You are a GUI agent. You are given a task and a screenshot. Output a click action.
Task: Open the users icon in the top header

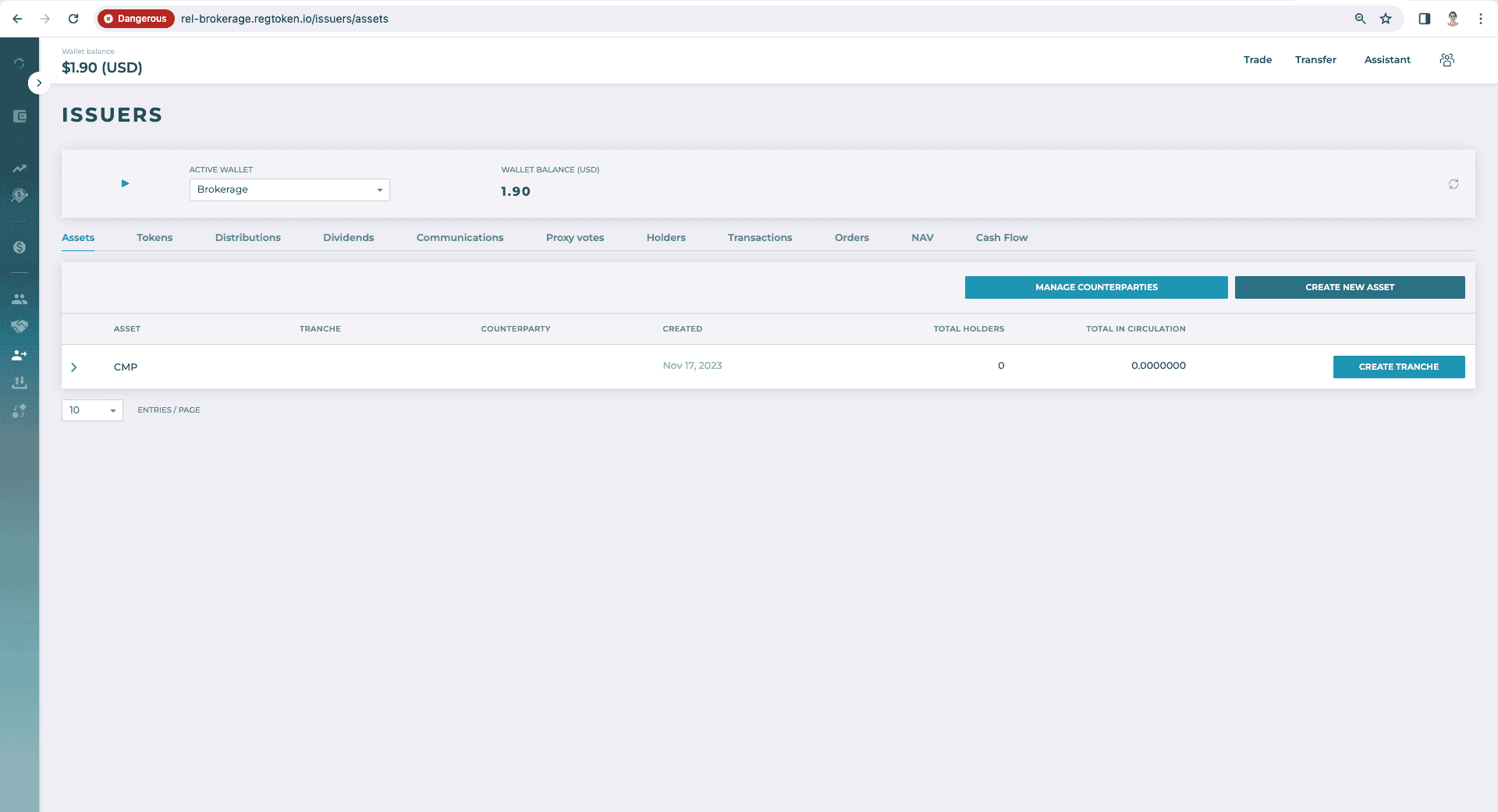pyautogui.click(x=1447, y=60)
